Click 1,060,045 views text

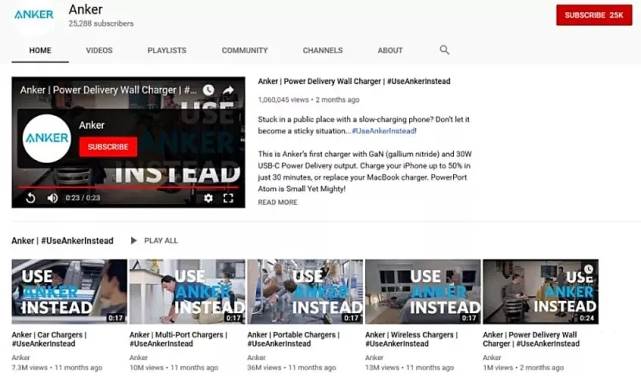coord(283,100)
